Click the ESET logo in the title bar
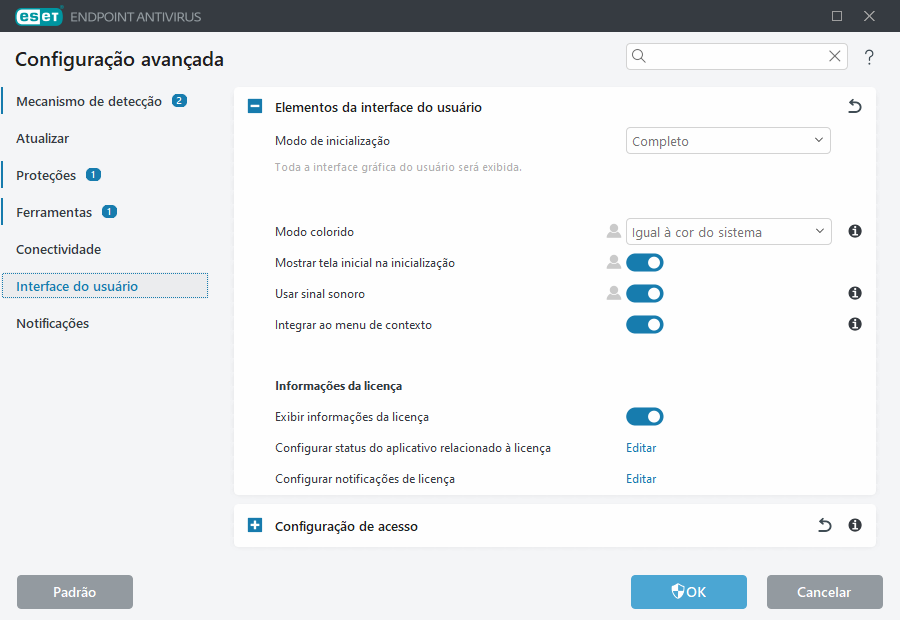Viewport: 900px width, 620px height. pos(38,16)
